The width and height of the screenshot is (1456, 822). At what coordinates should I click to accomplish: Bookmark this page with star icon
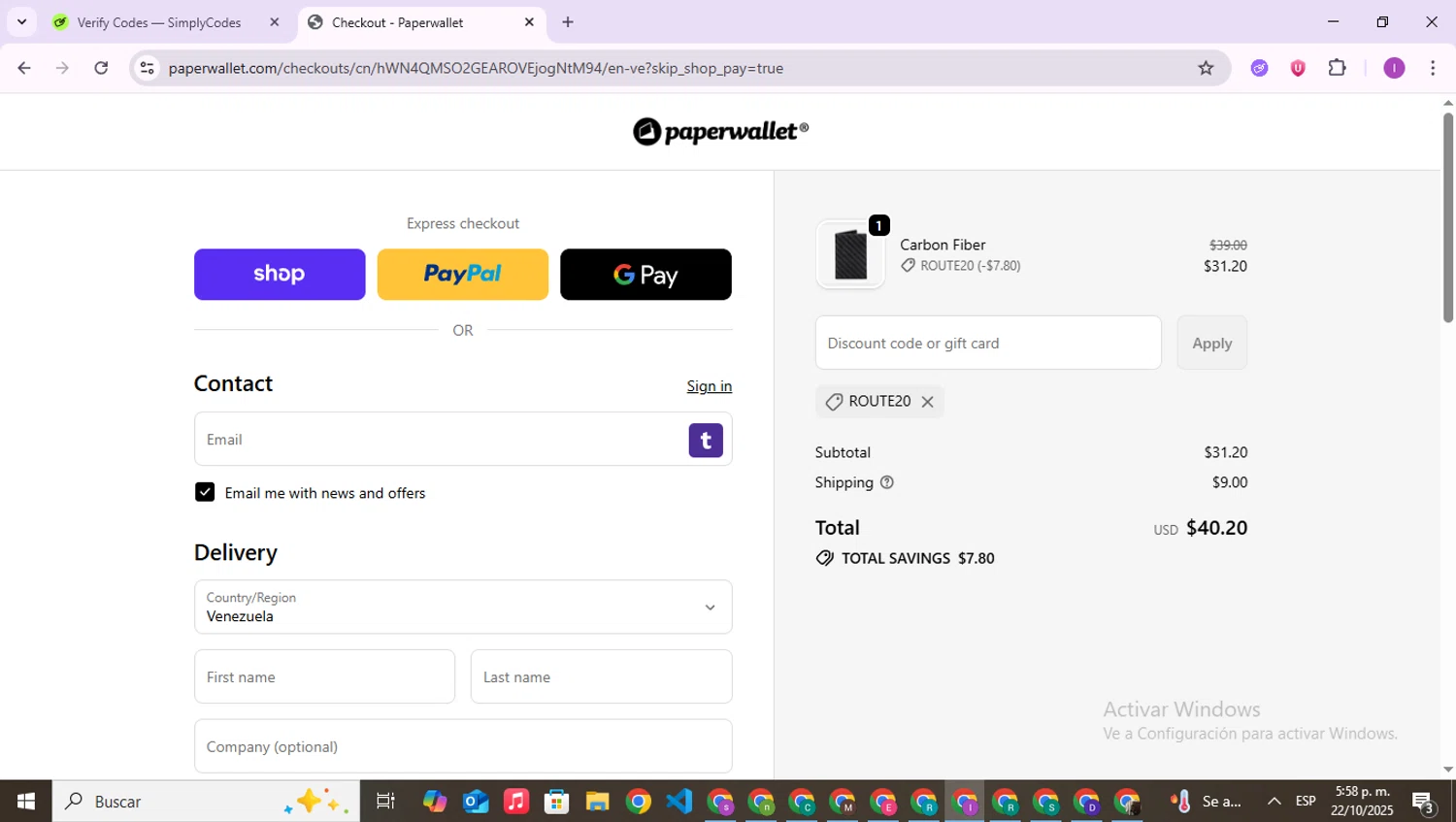1206,68
